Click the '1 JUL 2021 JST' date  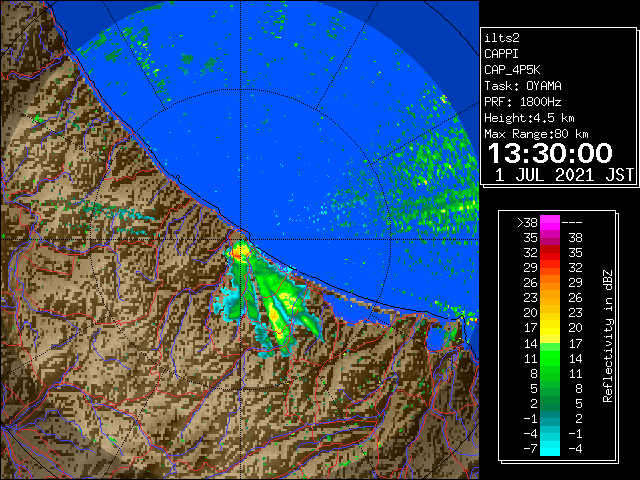(x=564, y=175)
